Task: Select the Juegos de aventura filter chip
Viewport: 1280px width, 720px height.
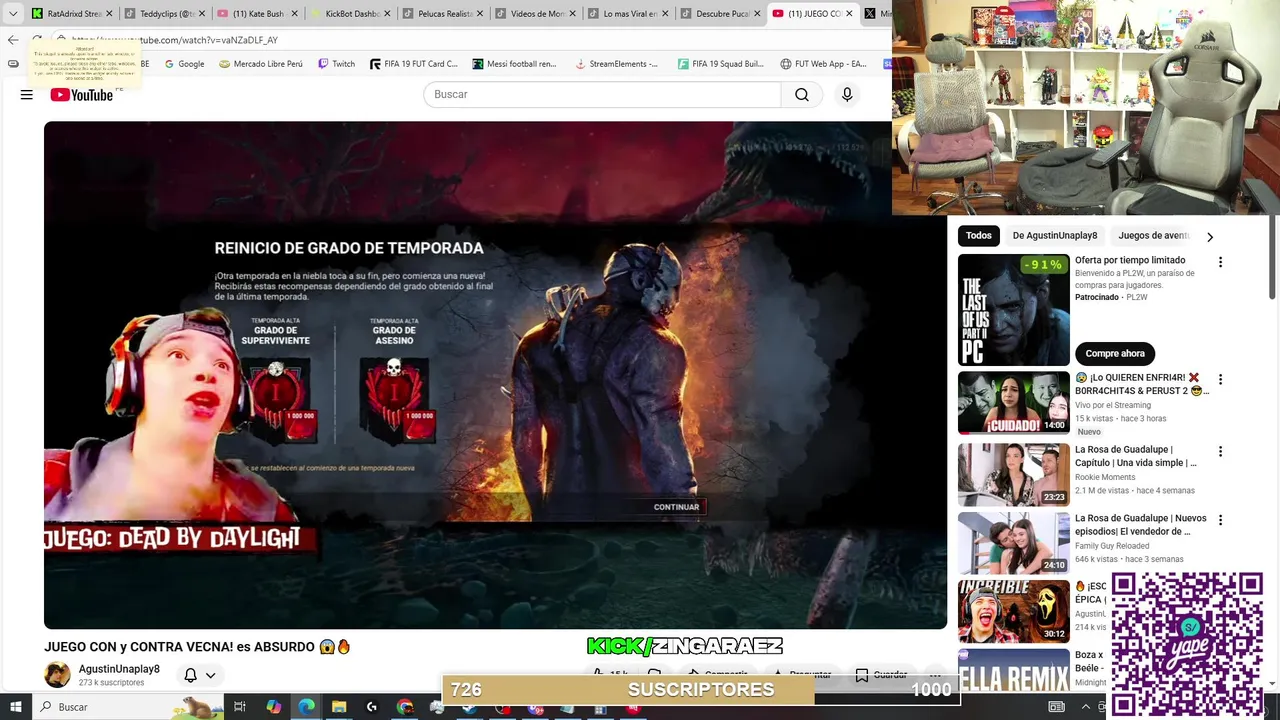Action: [1154, 236]
